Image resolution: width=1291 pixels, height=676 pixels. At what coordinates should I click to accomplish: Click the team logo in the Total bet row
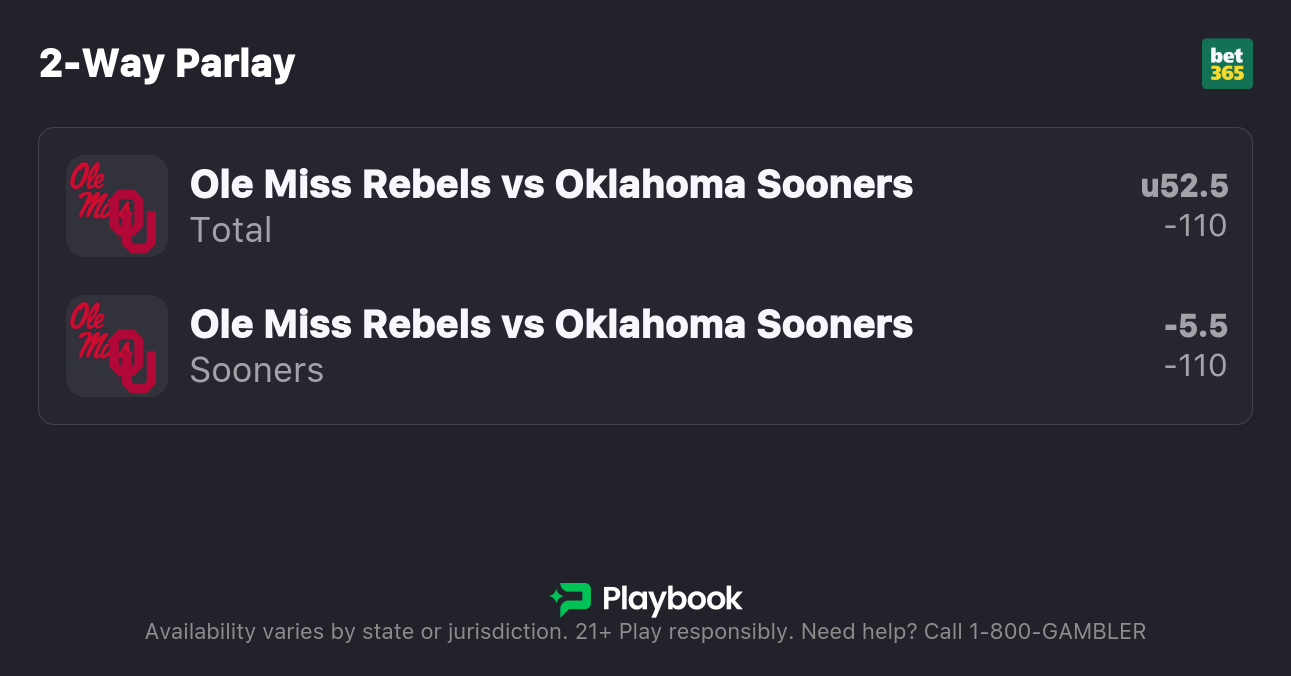[x=116, y=206]
